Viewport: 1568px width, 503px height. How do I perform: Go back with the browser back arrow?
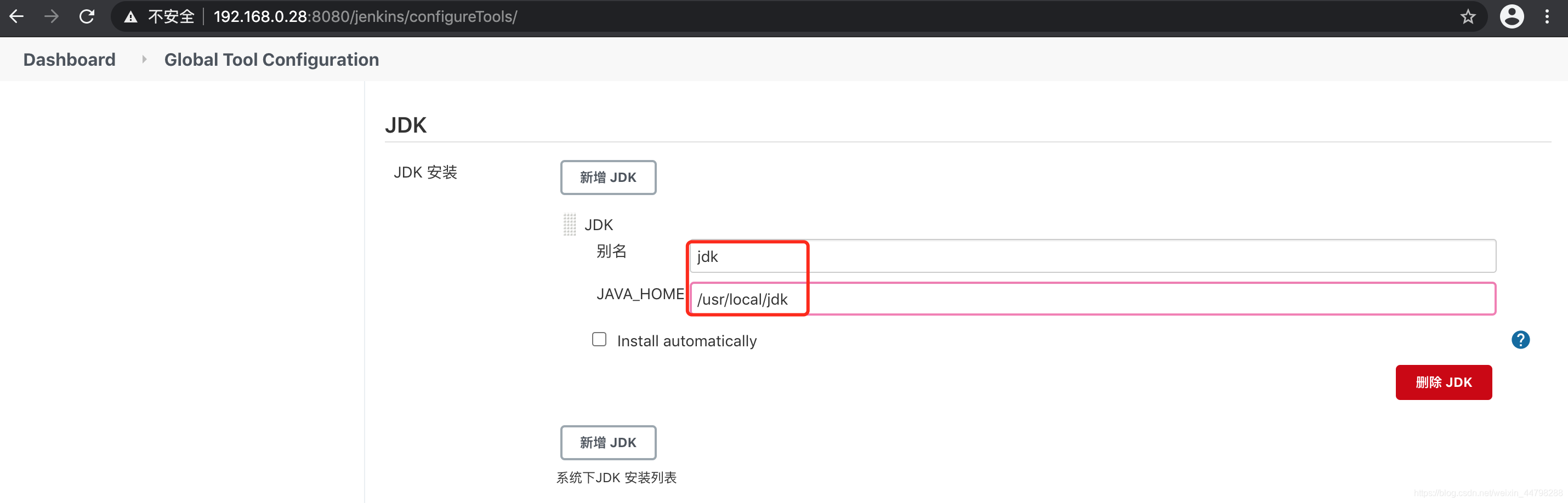(x=16, y=16)
